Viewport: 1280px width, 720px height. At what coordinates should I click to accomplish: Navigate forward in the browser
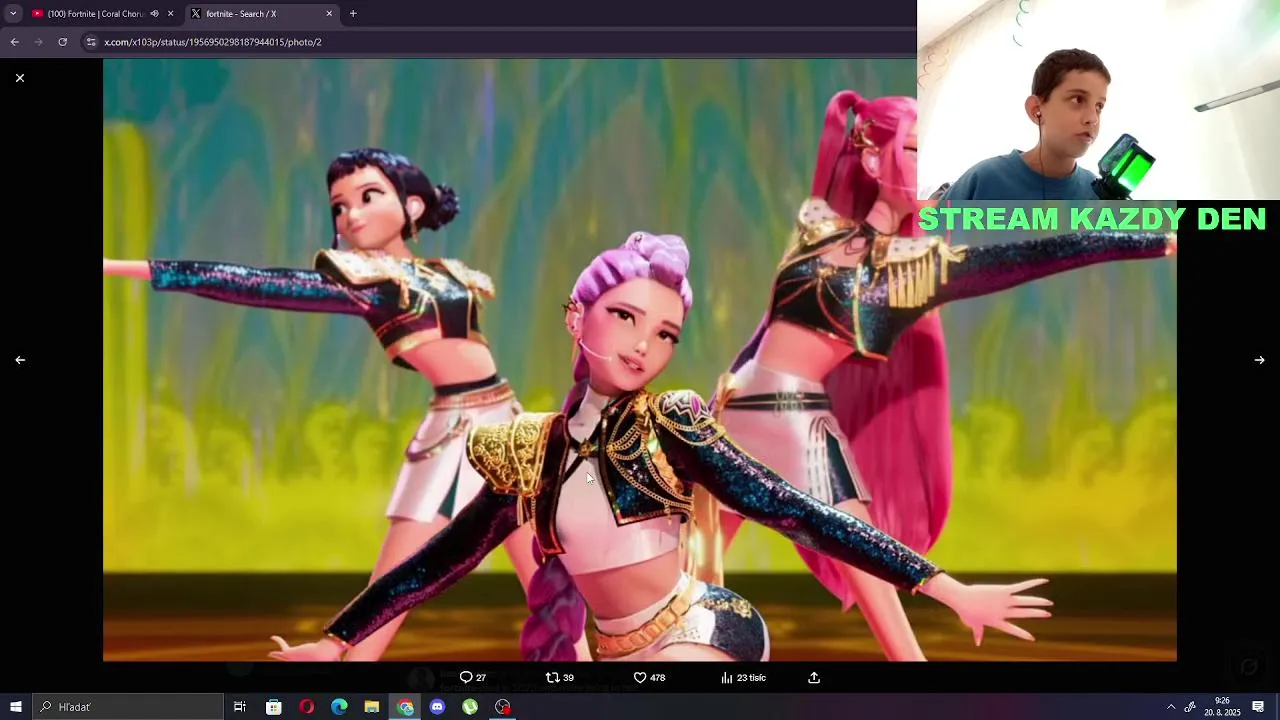[38, 42]
